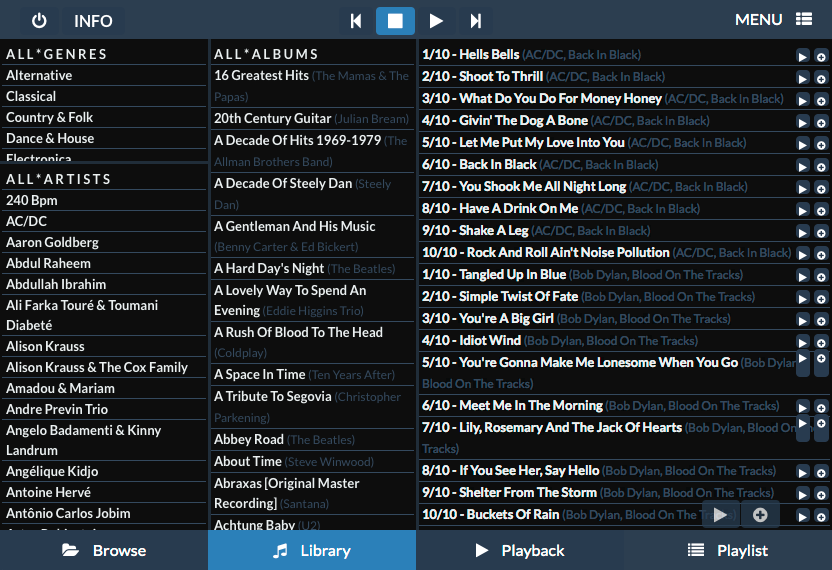
Task: Select artist 240 Bpm
Action: (104, 201)
